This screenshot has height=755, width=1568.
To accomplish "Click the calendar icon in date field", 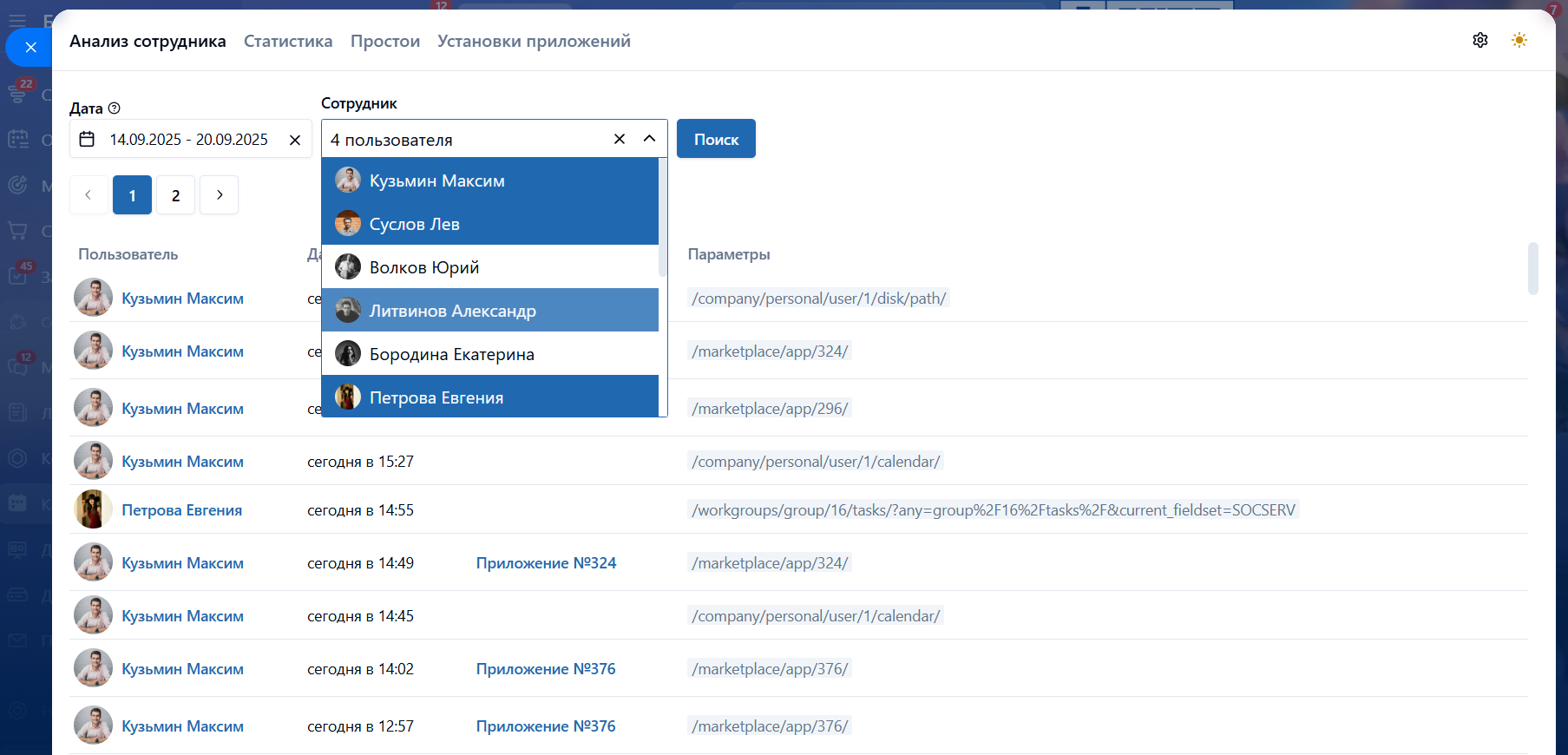I will [87, 139].
